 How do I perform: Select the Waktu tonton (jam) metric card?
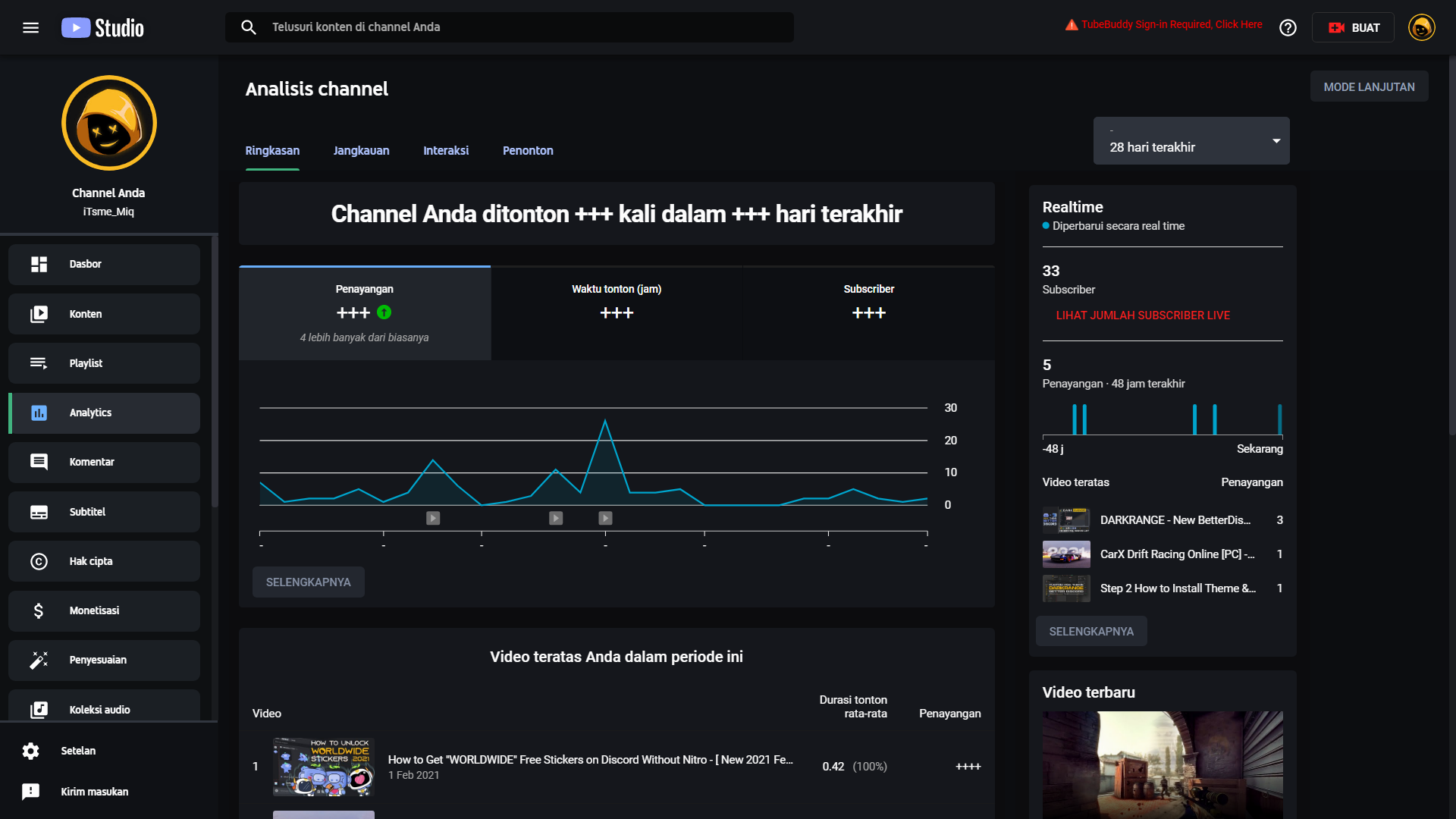coord(617,313)
